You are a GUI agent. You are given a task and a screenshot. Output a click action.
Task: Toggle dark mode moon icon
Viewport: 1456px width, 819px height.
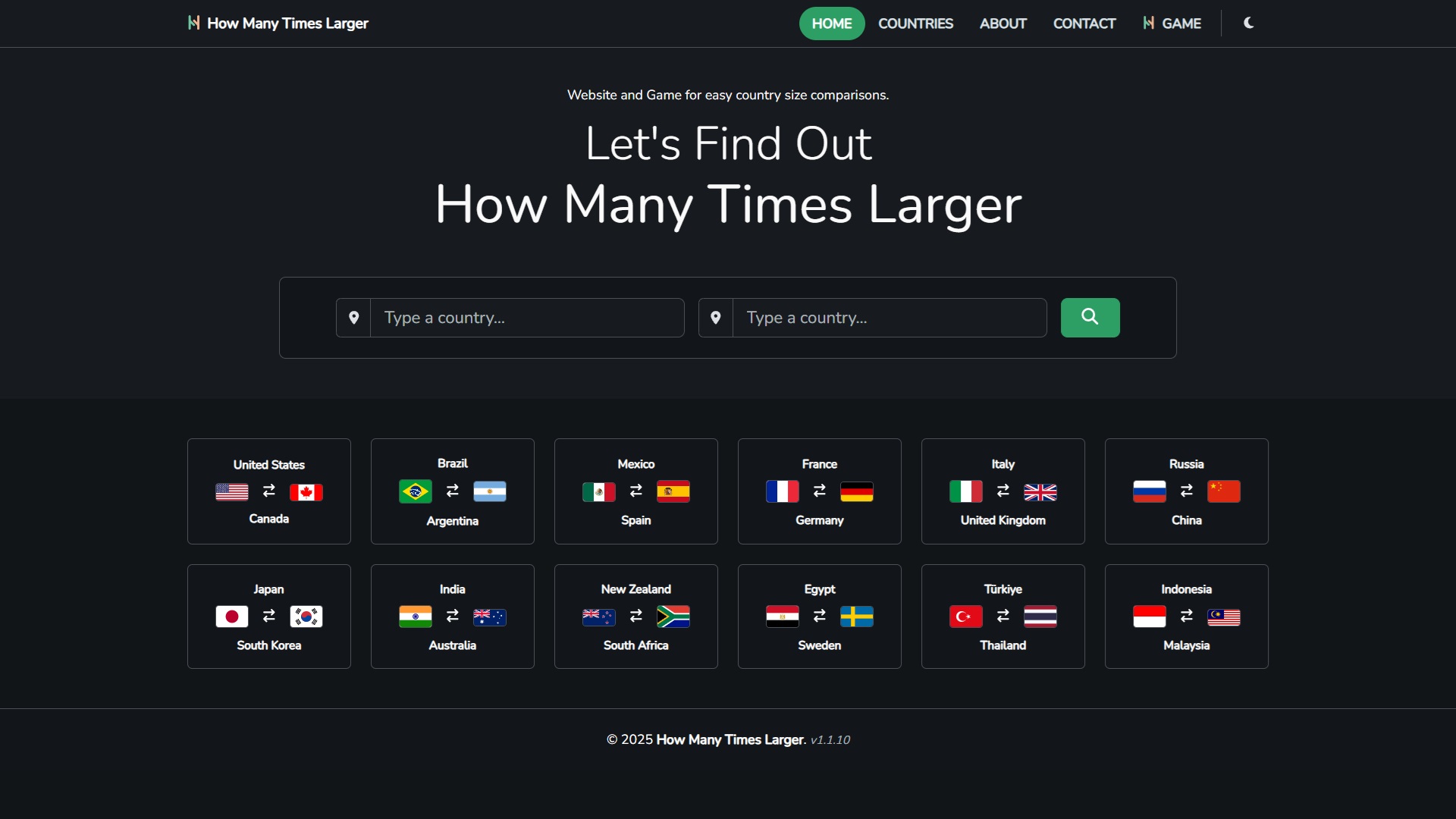coord(1248,23)
